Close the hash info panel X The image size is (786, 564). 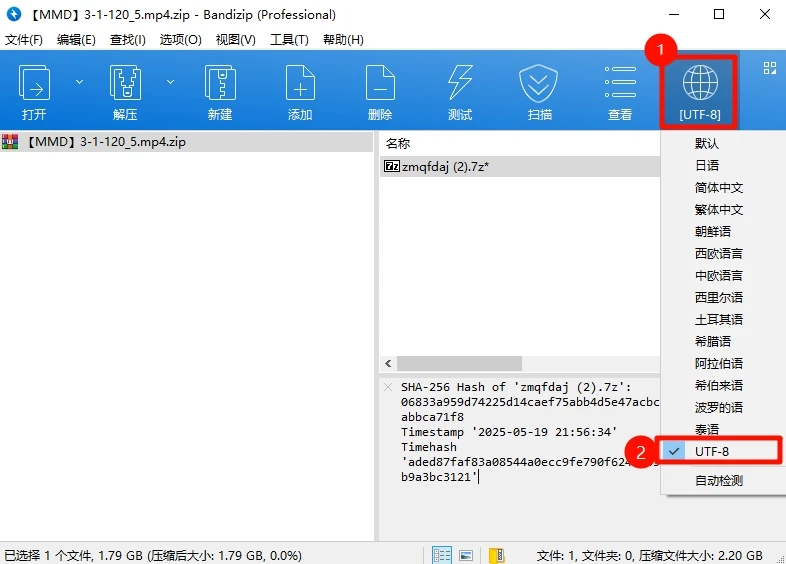click(388, 387)
